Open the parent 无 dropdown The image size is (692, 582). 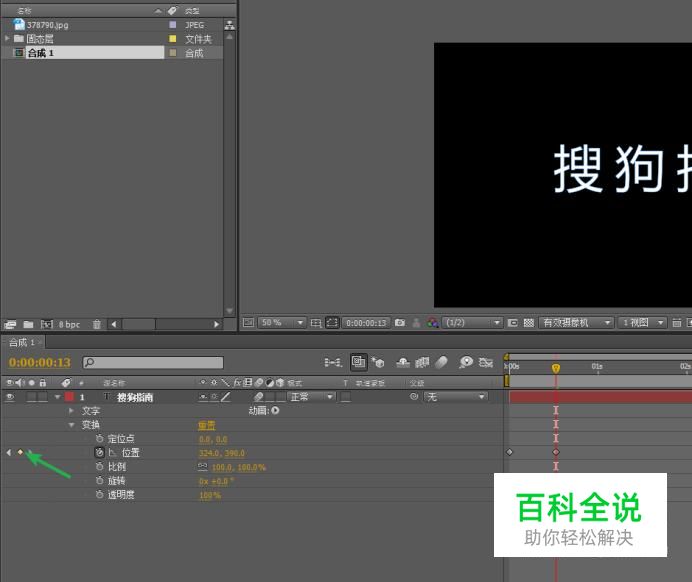[x=455, y=397]
